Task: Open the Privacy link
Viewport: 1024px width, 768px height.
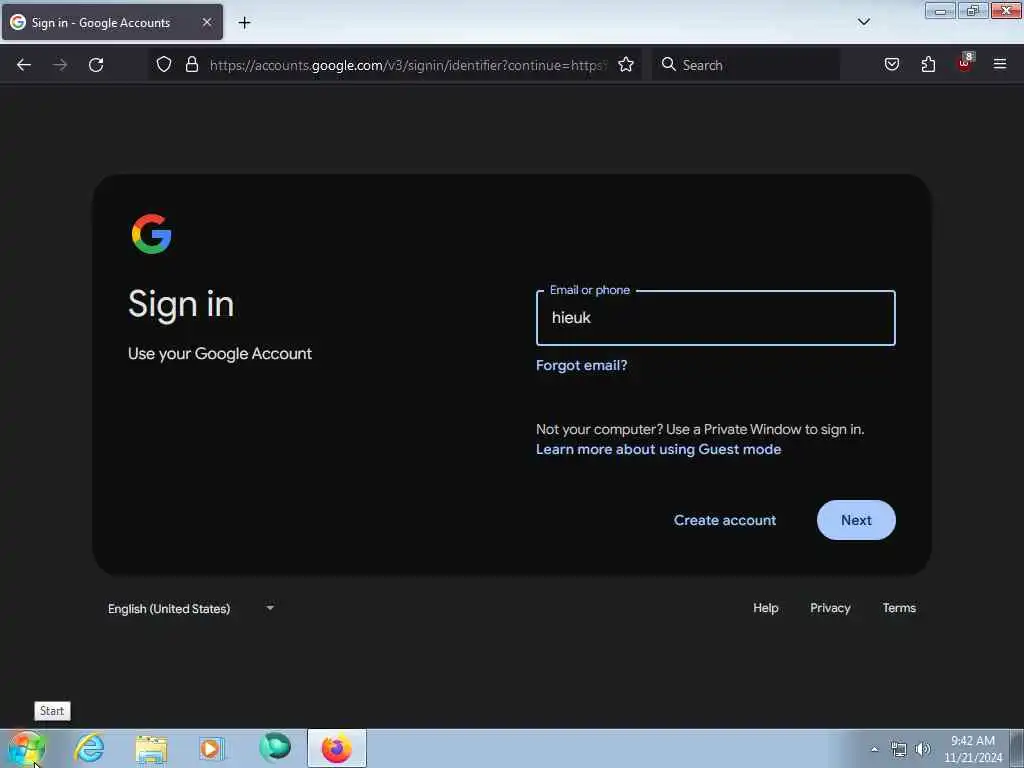Action: pyautogui.click(x=830, y=608)
